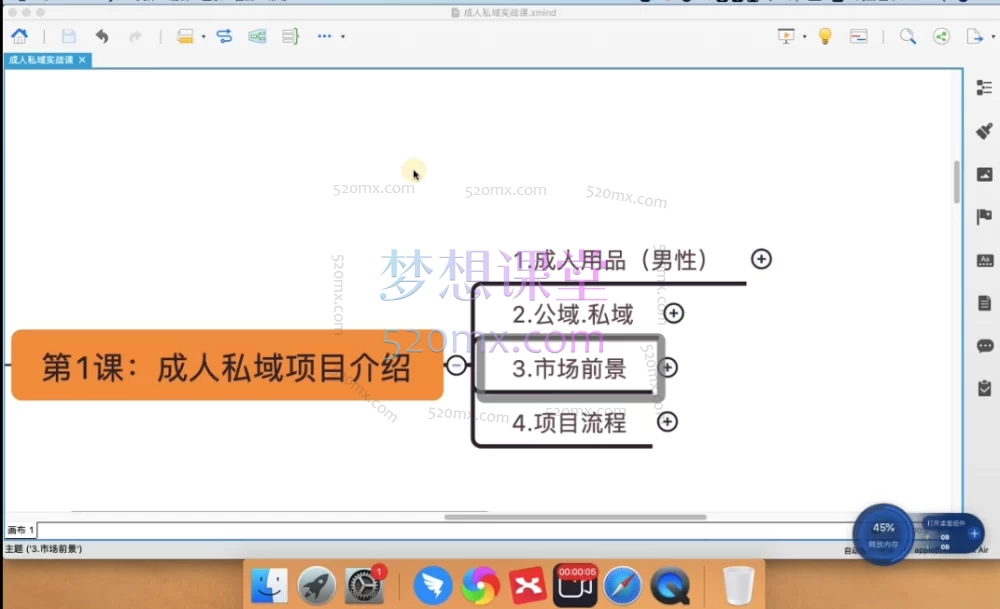Select the 画布 1 sheet tab
1000x609 pixels.
(21, 529)
